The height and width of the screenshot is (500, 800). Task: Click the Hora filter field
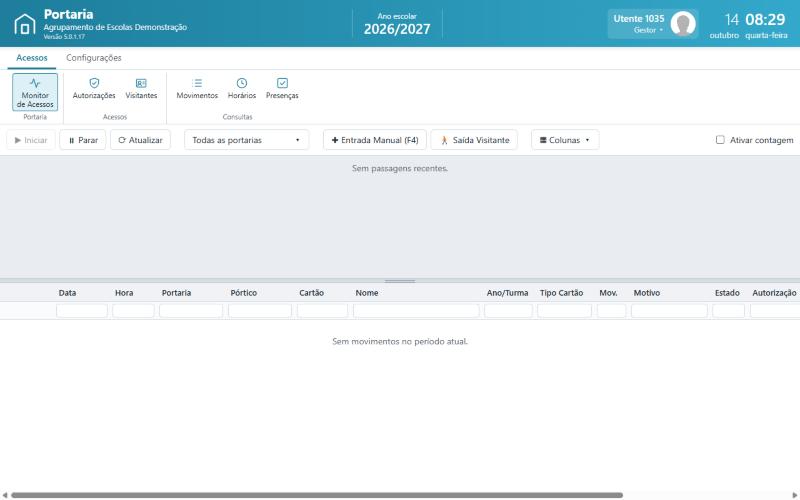[133, 310]
